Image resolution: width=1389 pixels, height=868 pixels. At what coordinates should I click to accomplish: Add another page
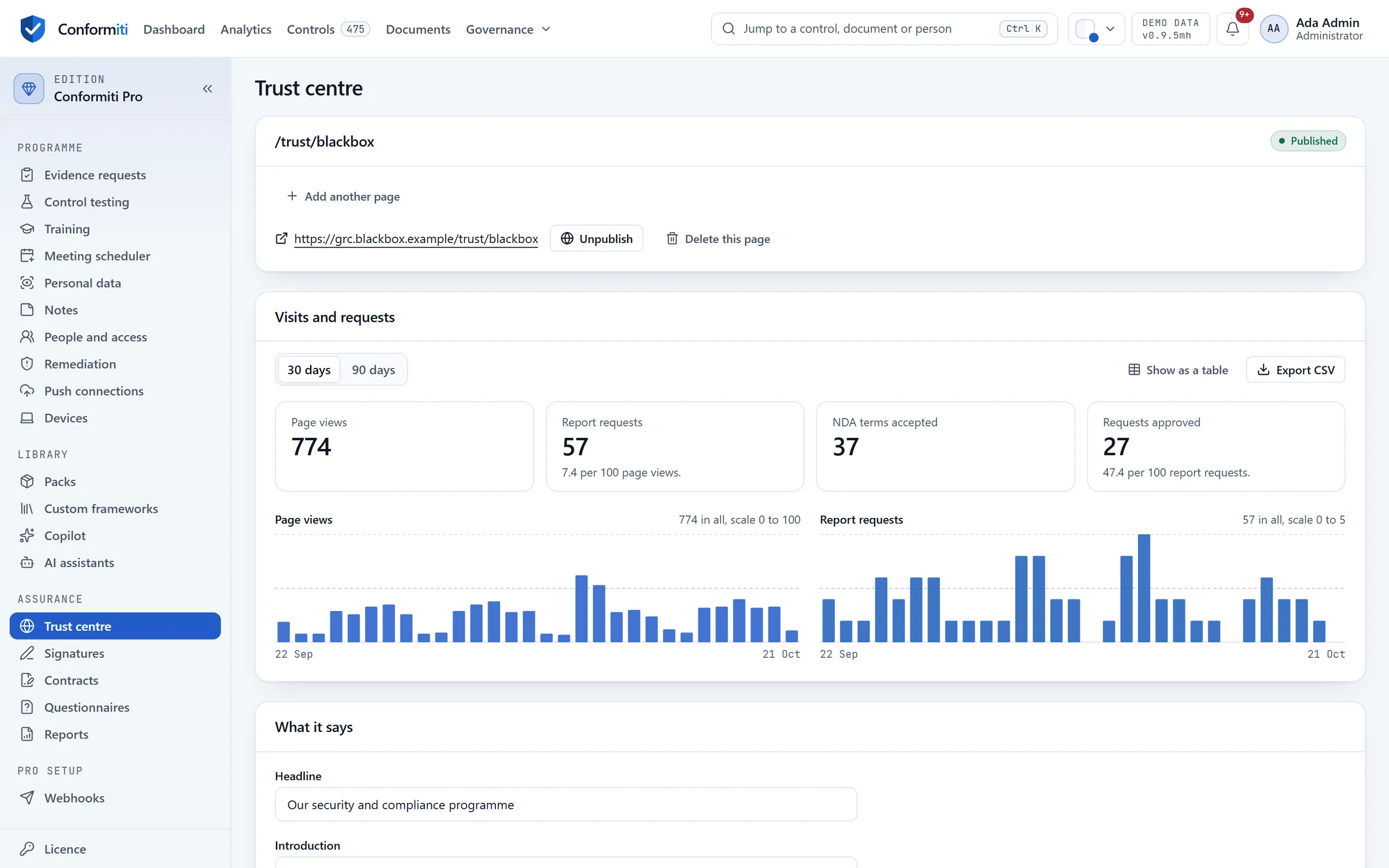pos(343,196)
